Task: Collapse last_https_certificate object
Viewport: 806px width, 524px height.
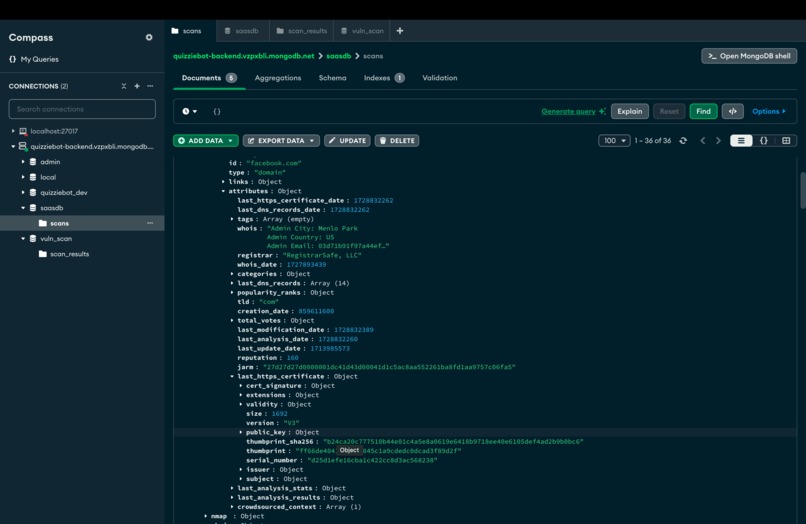Action: [x=232, y=376]
